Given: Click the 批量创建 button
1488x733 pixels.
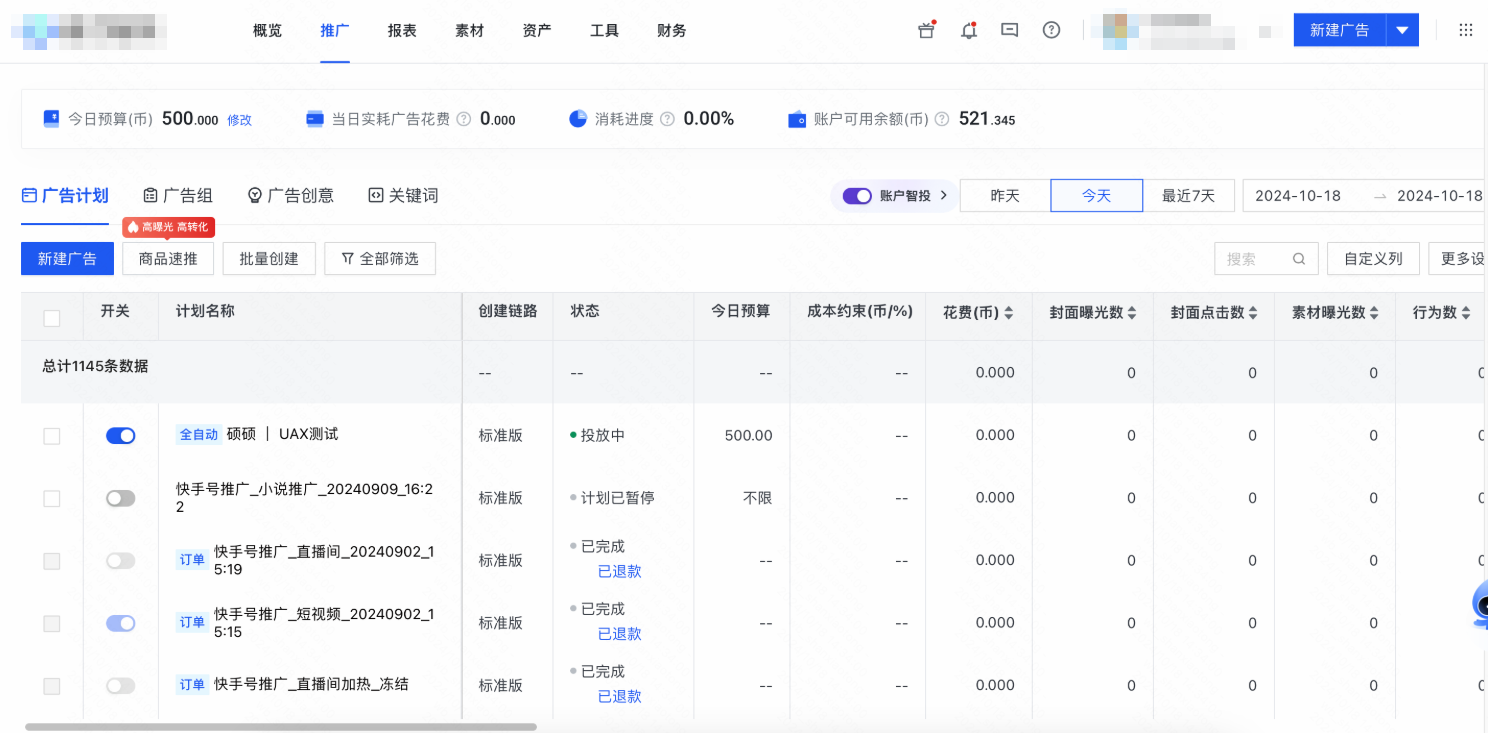Looking at the screenshot, I should point(268,258).
